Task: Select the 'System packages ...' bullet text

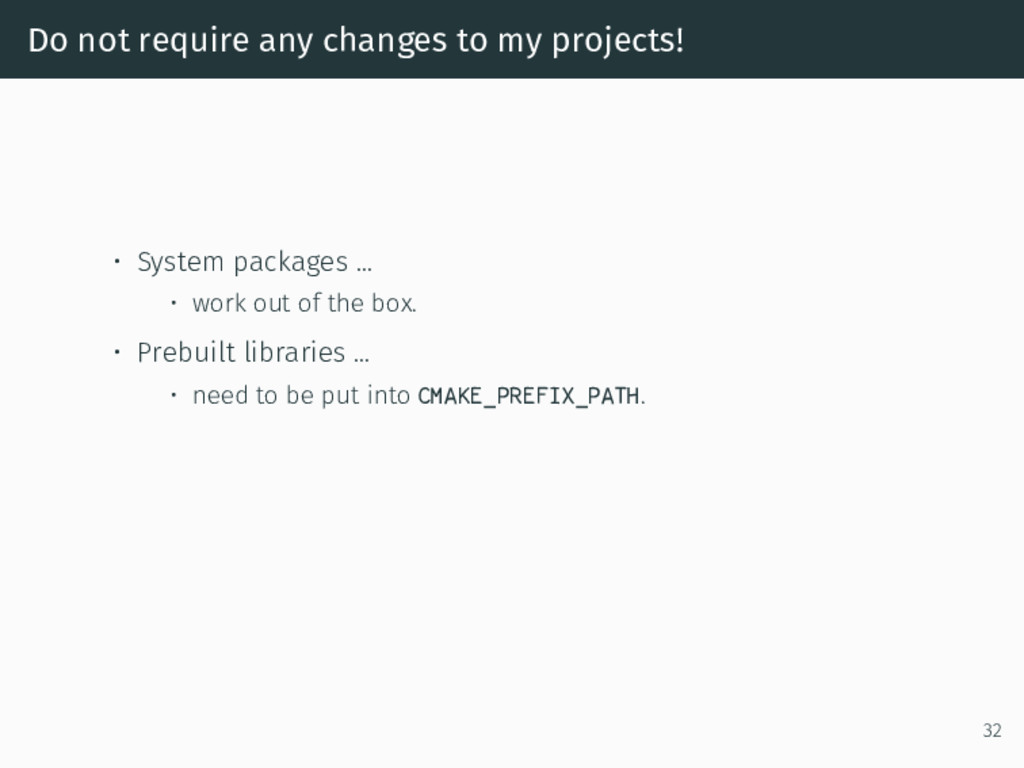Action: tap(255, 263)
